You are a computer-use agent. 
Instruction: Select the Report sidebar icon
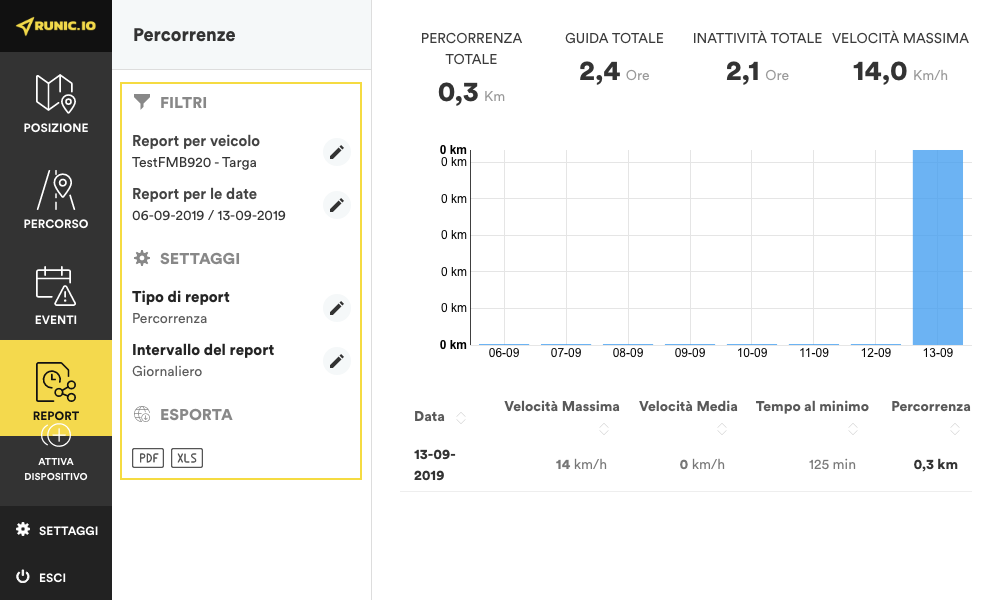56,383
